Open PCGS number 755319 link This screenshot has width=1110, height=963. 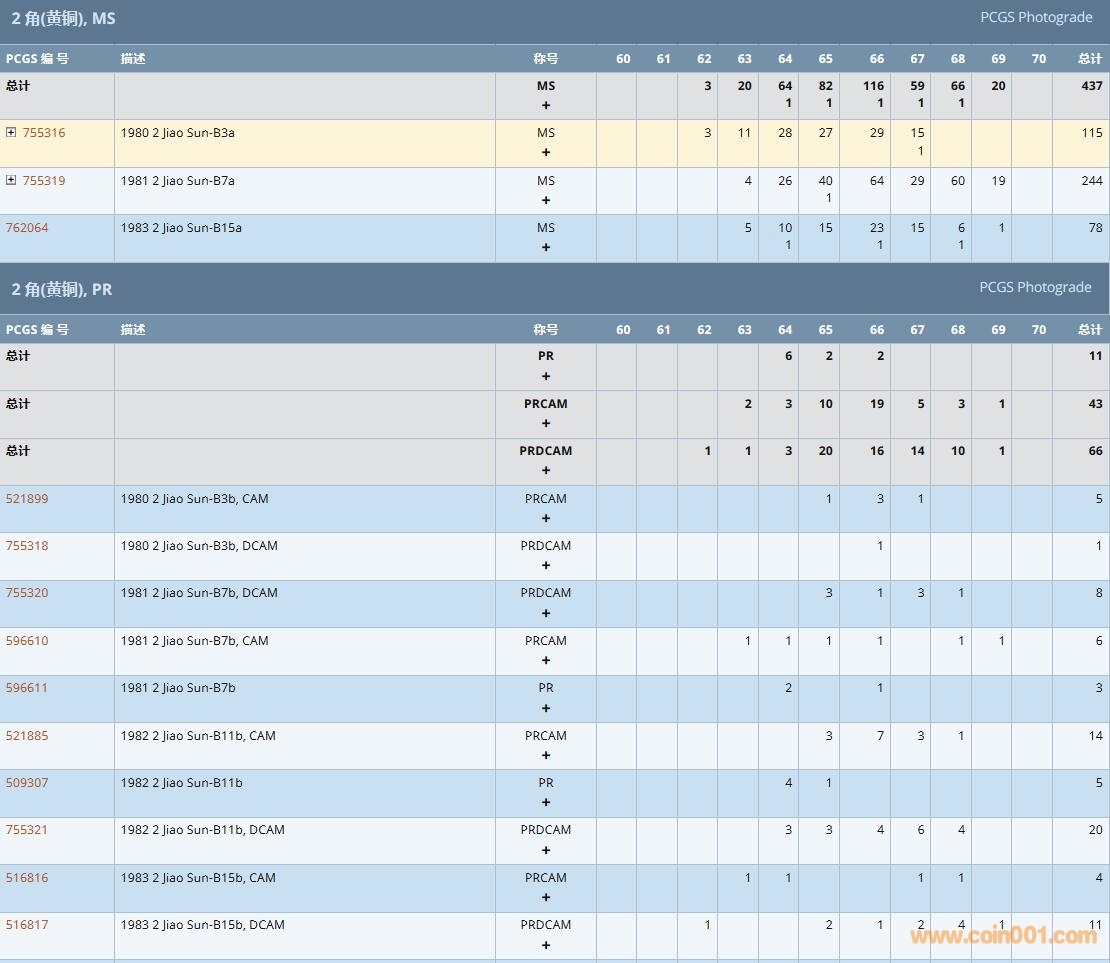click(x=44, y=181)
